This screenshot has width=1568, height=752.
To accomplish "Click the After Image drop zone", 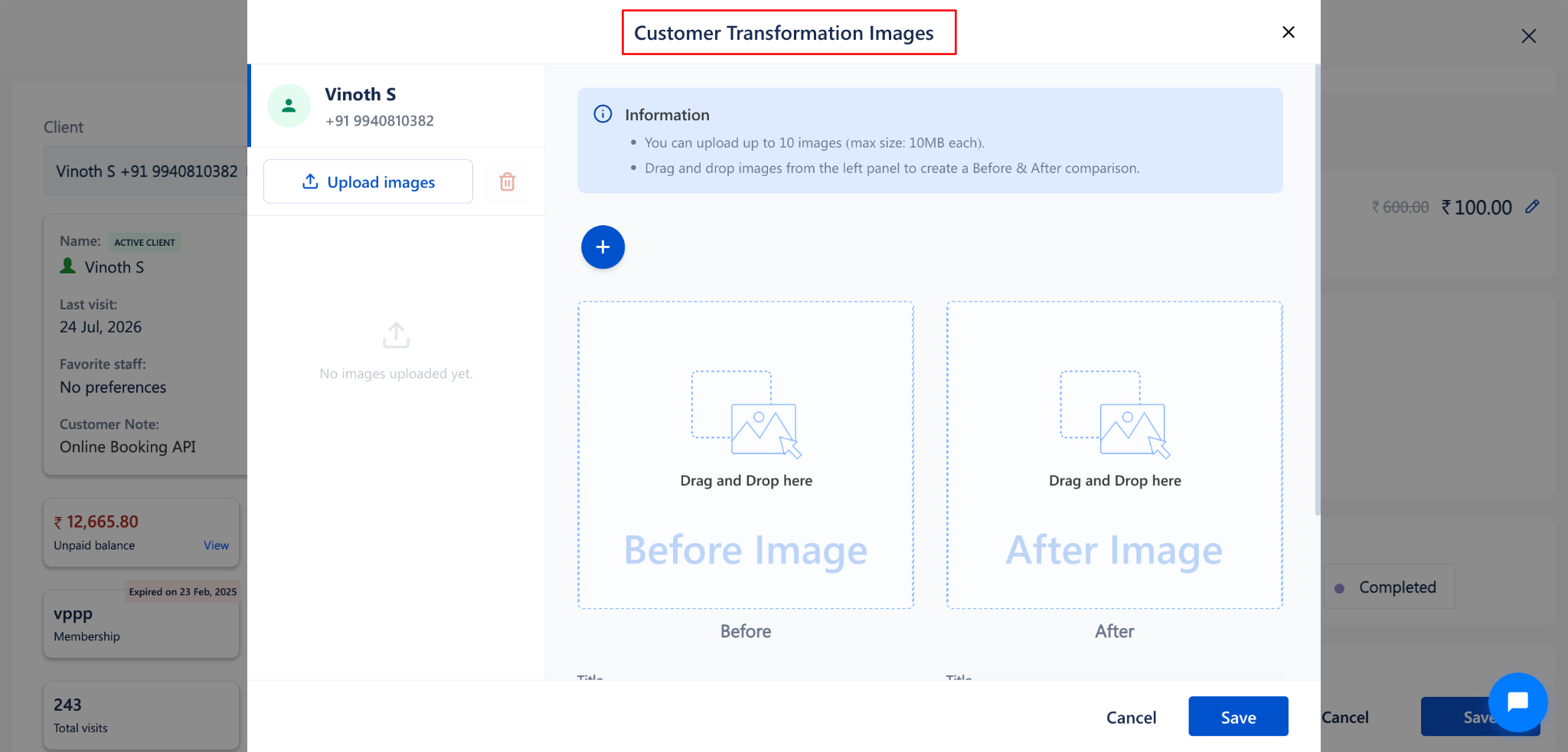I will point(1115,455).
